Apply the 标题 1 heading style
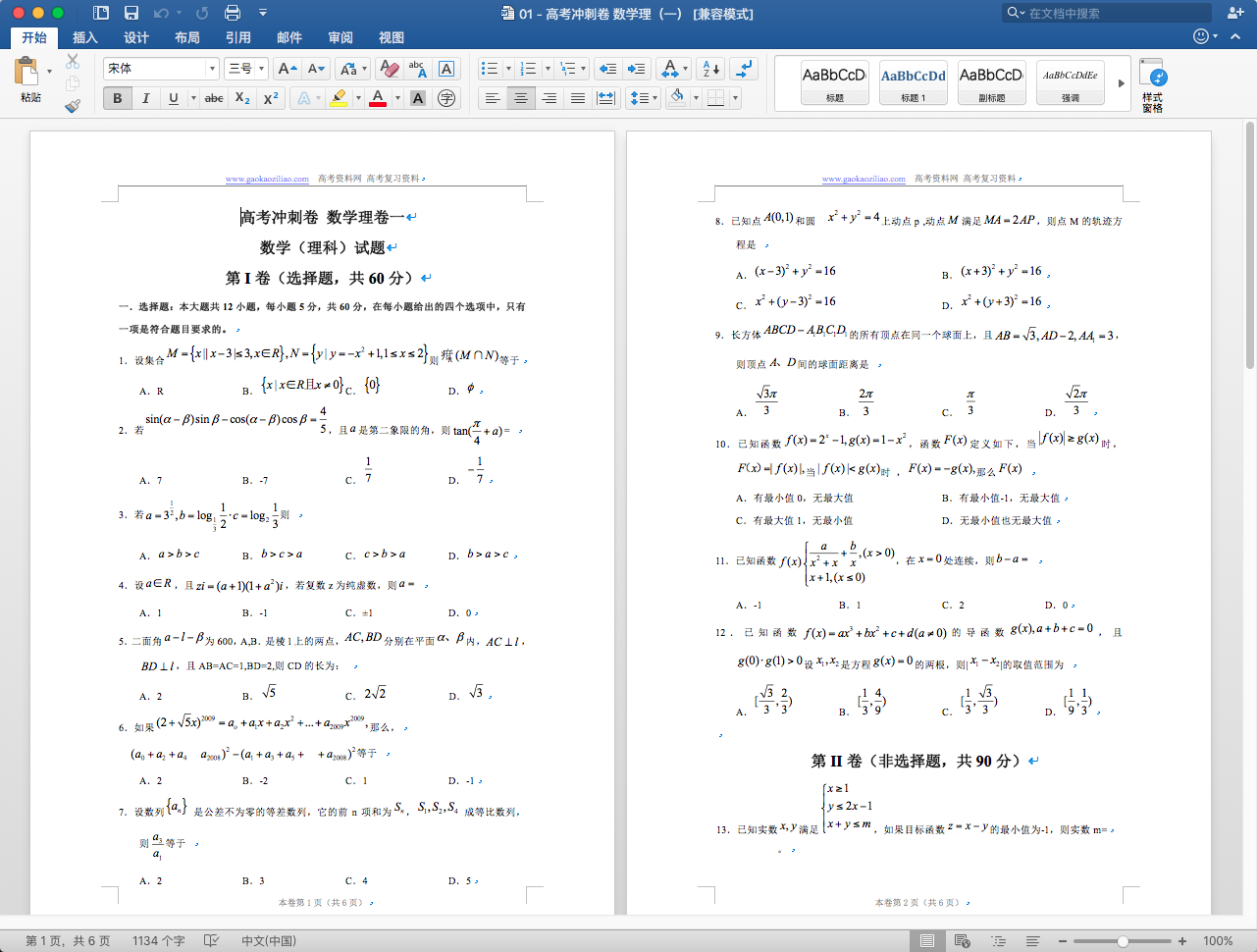Screen dimensions: 1257x952 click(x=914, y=83)
